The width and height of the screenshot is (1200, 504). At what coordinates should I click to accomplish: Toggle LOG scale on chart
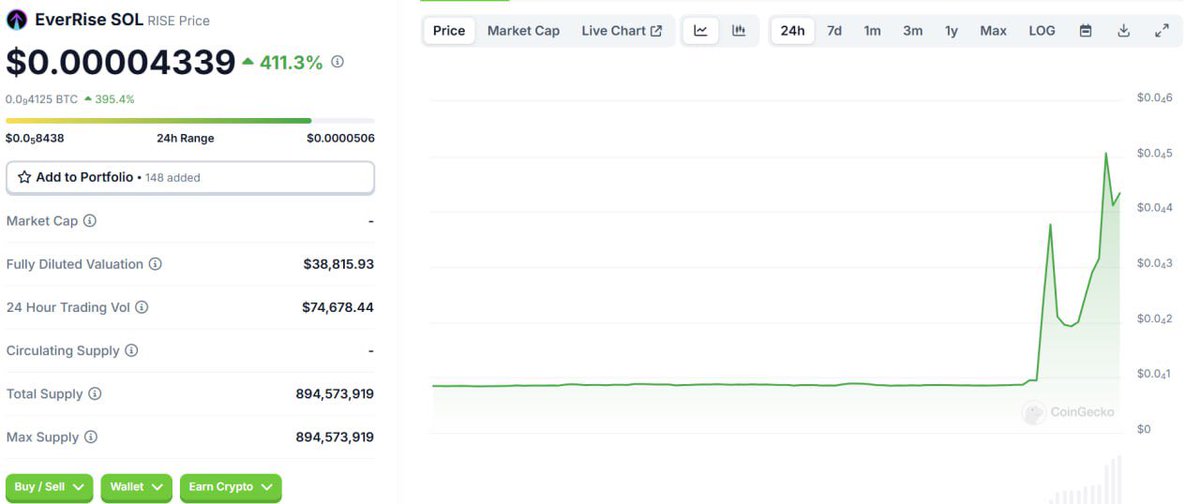point(1042,31)
